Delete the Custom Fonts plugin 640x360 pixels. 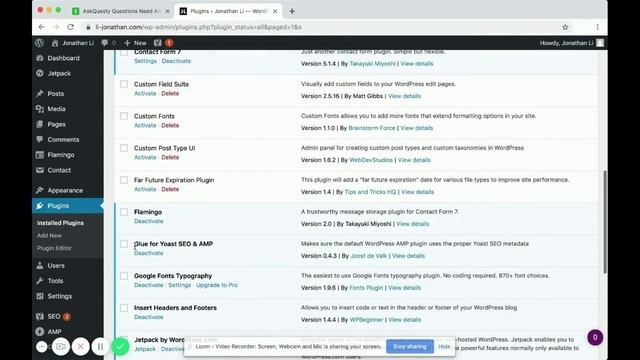tap(170, 125)
